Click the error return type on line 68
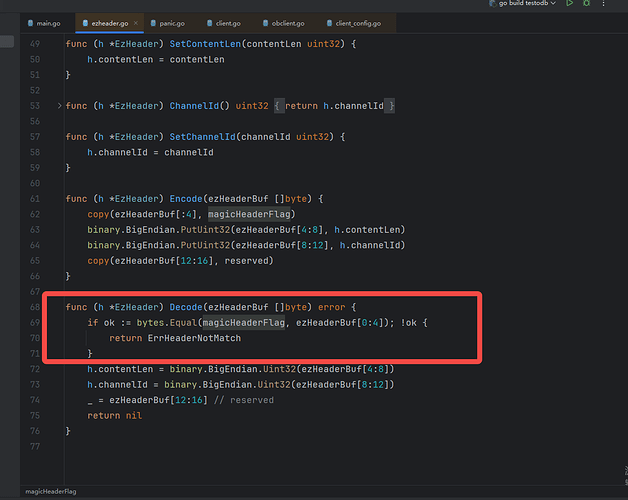This screenshot has width=628, height=500. (332, 307)
